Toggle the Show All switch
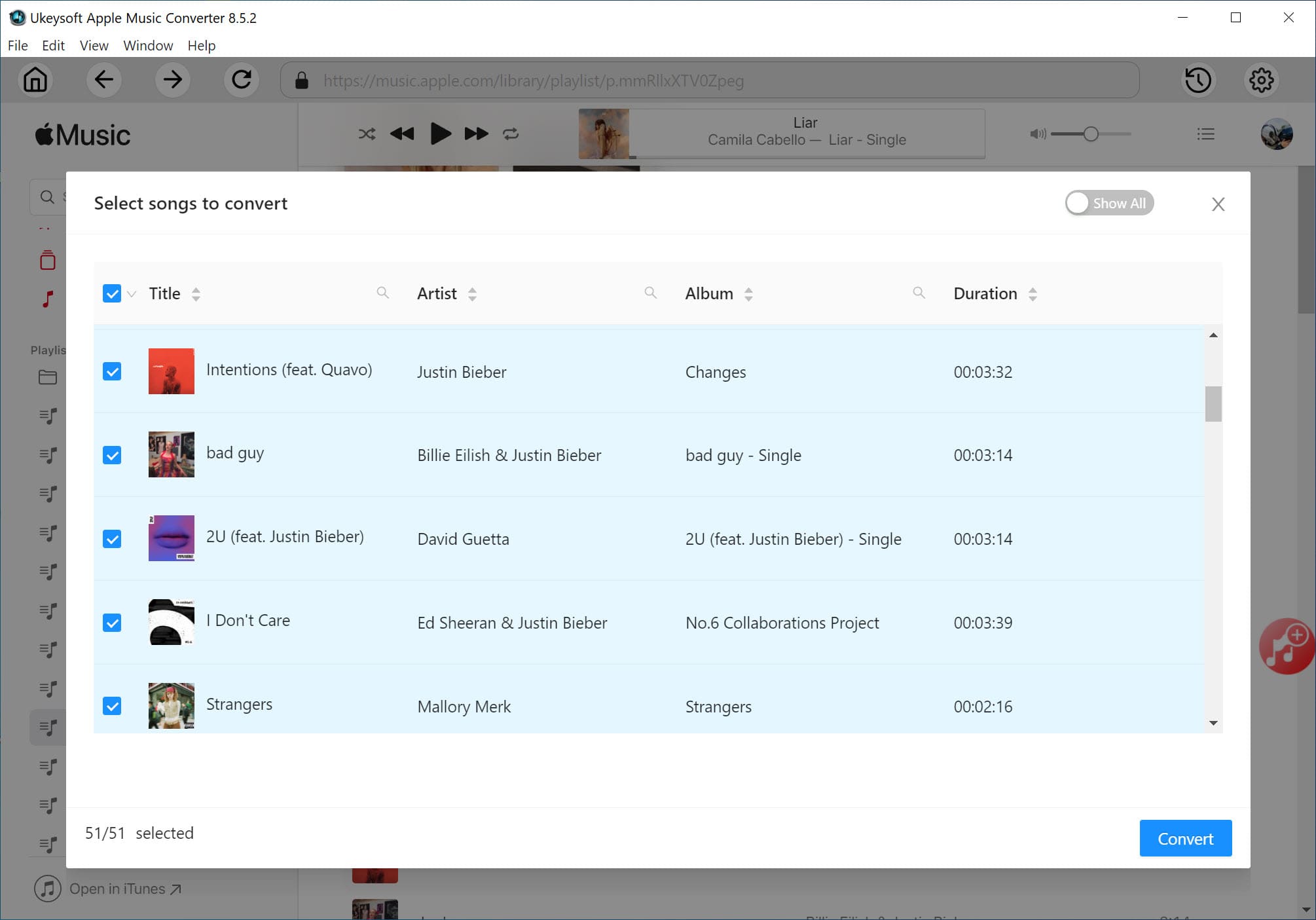The width and height of the screenshot is (1316, 920). click(1109, 203)
